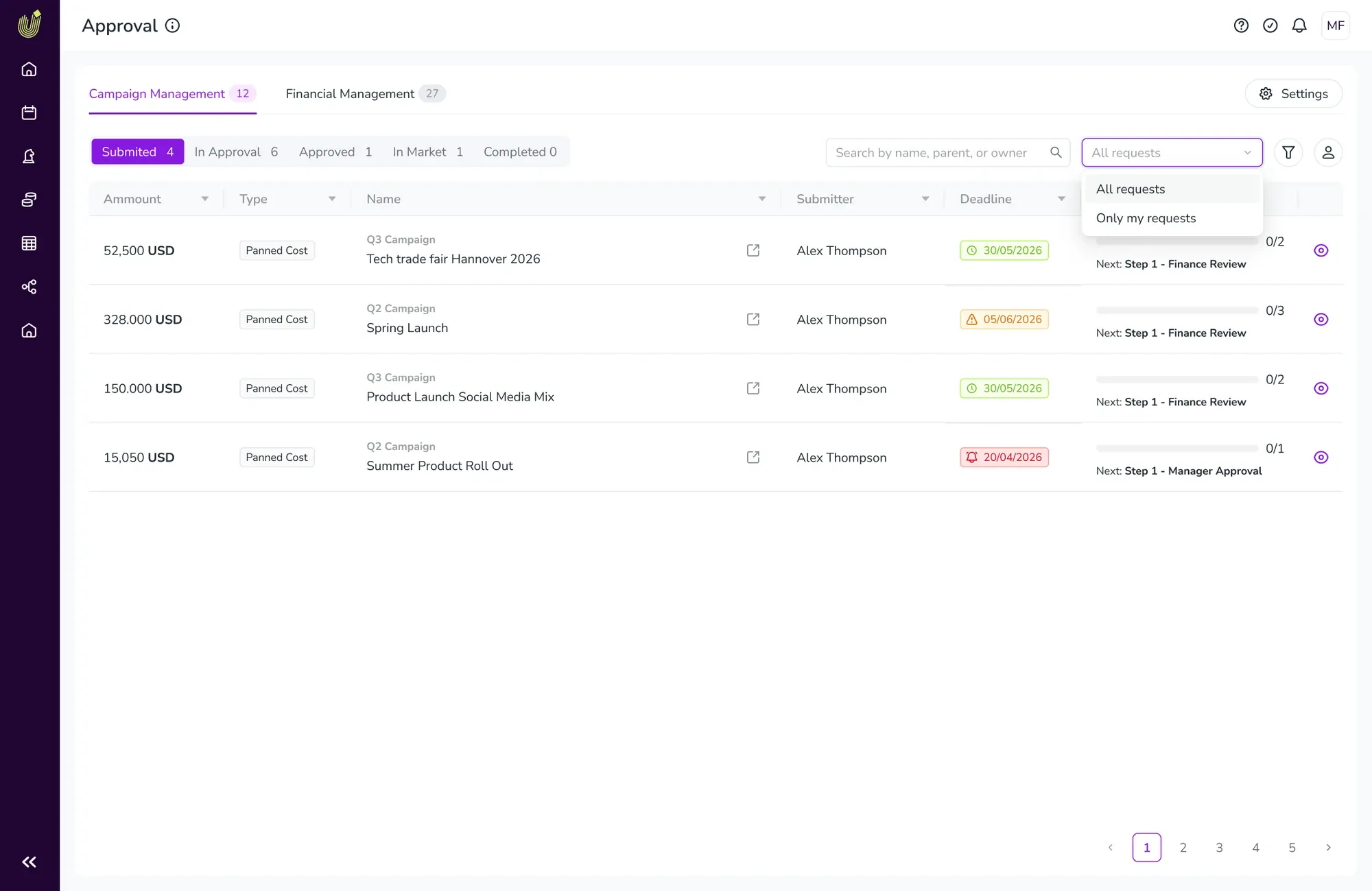
Task: Collapse sidebar with double chevron icon
Action: coord(29,862)
